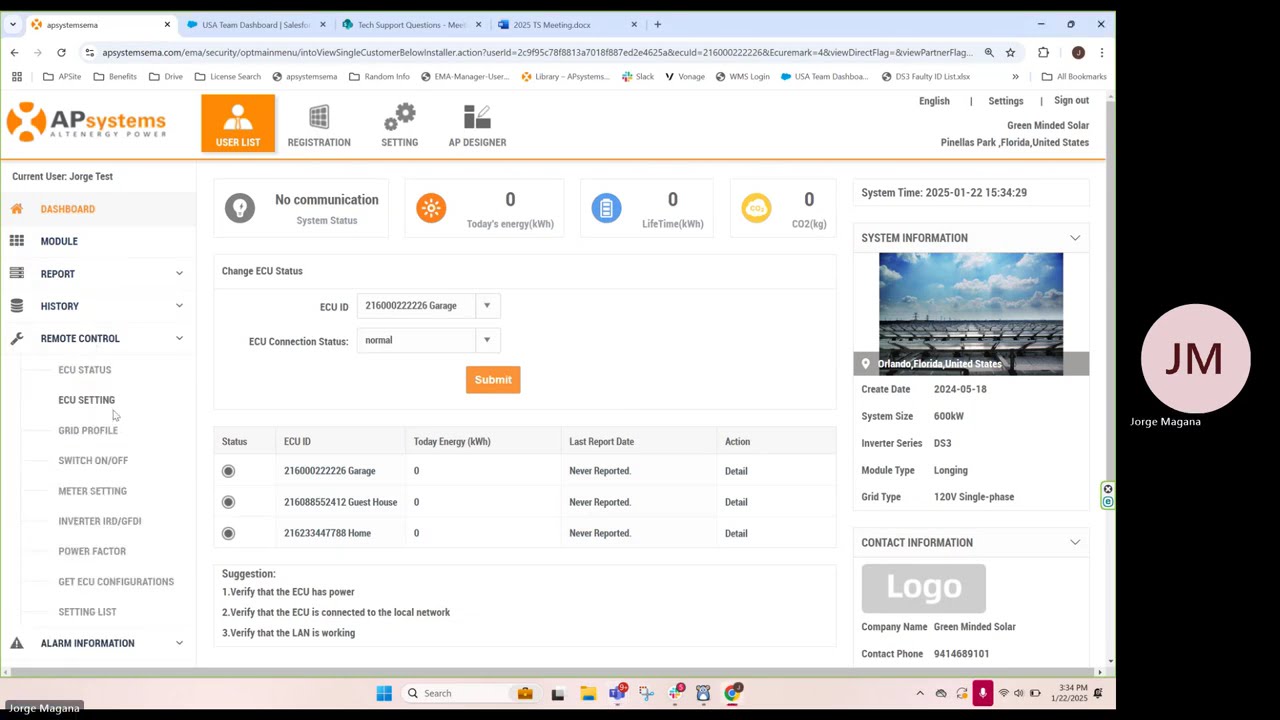Click the Remote Control wrench icon
This screenshot has height=720, width=1280.
(17, 338)
